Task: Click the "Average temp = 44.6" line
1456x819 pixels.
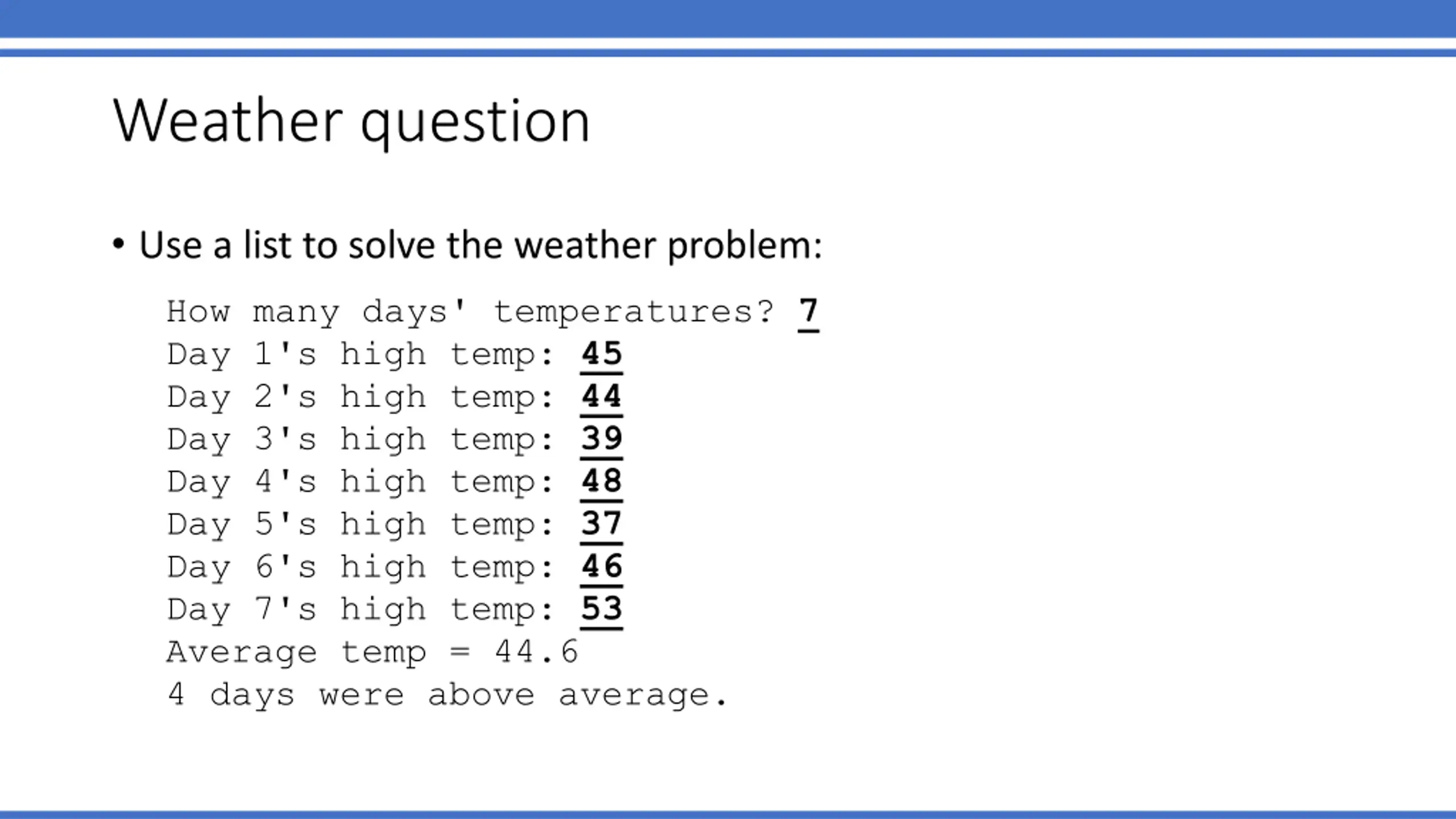Action: coord(373,652)
